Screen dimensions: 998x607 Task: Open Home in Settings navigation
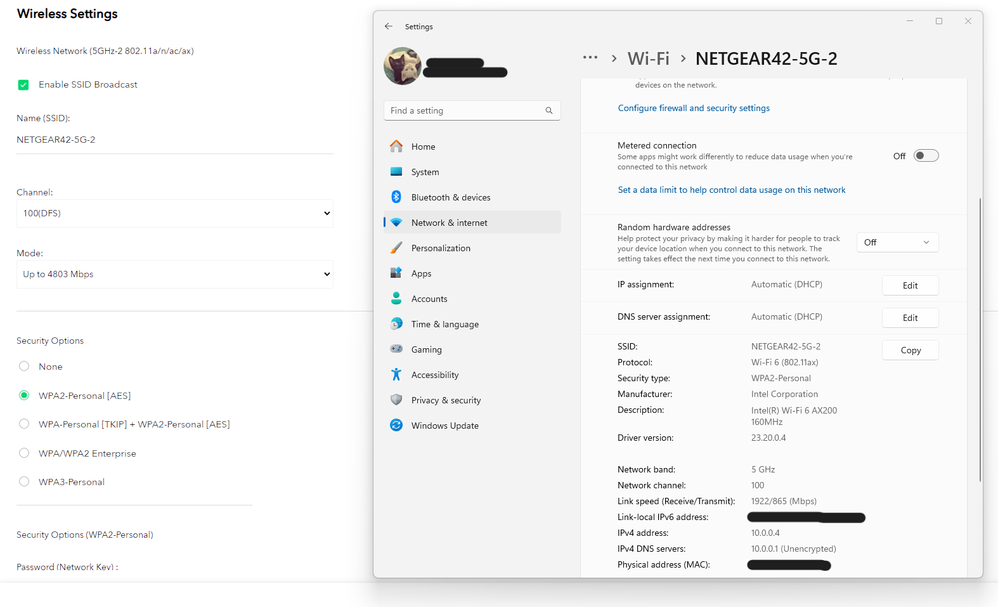[x=472, y=146]
